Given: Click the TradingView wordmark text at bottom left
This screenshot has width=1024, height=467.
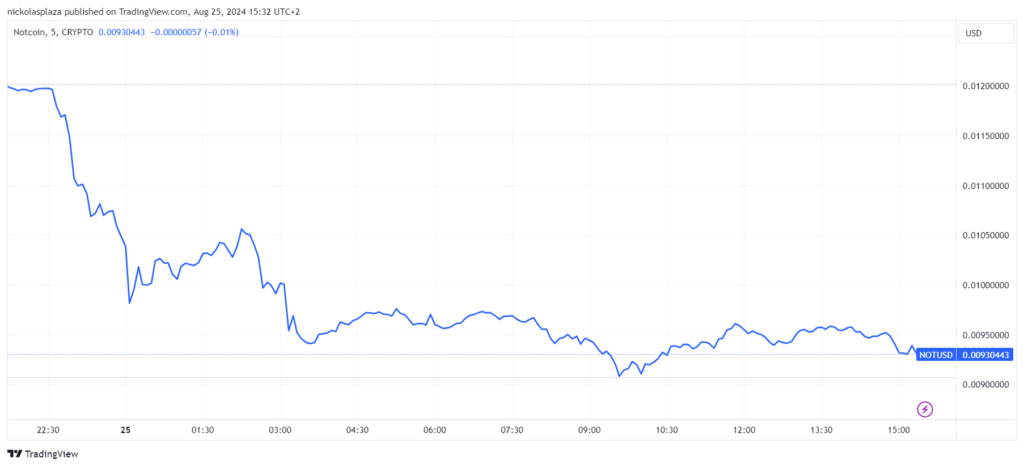Looking at the screenshot, I should point(52,454).
